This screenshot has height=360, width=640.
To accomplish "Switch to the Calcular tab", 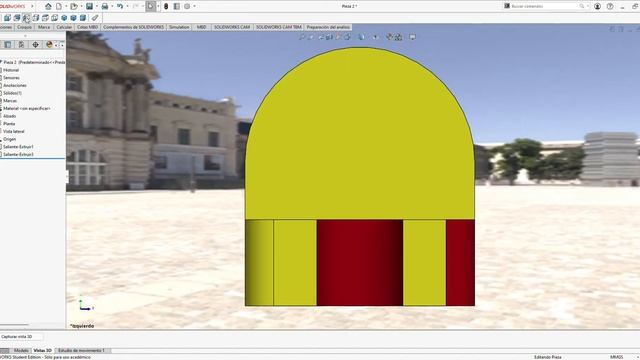I will (64, 27).
